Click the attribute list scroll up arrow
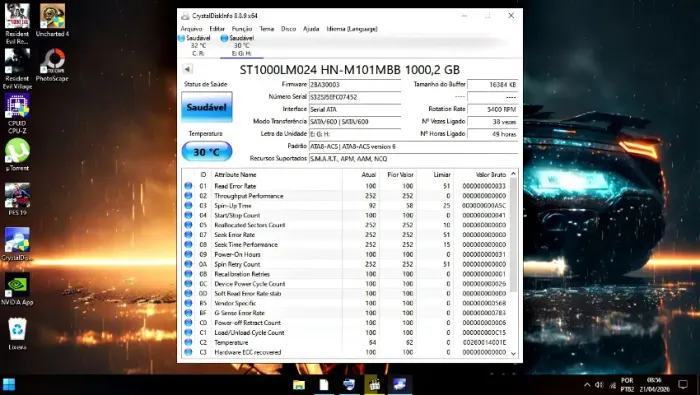This screenshot has height=395, width=700. [x=513, y=174]
